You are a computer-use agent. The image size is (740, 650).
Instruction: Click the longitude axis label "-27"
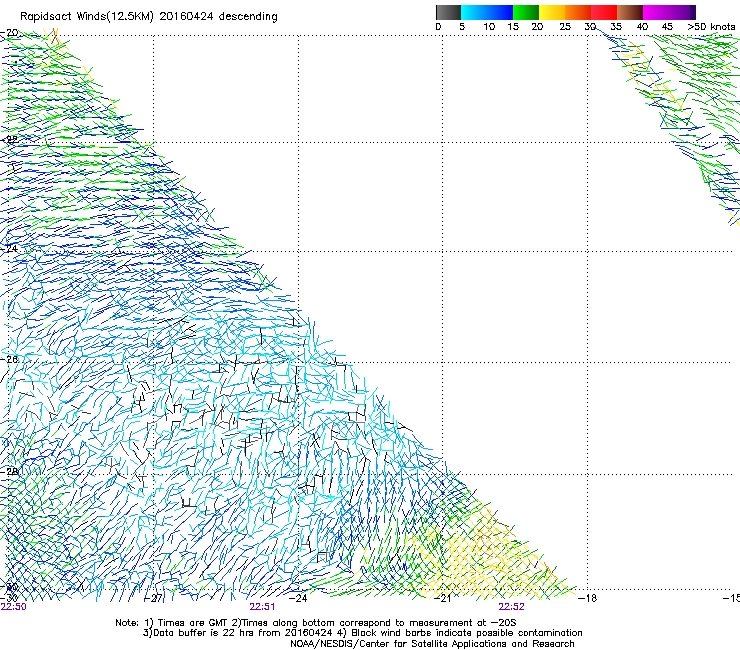tap(153, 599)
